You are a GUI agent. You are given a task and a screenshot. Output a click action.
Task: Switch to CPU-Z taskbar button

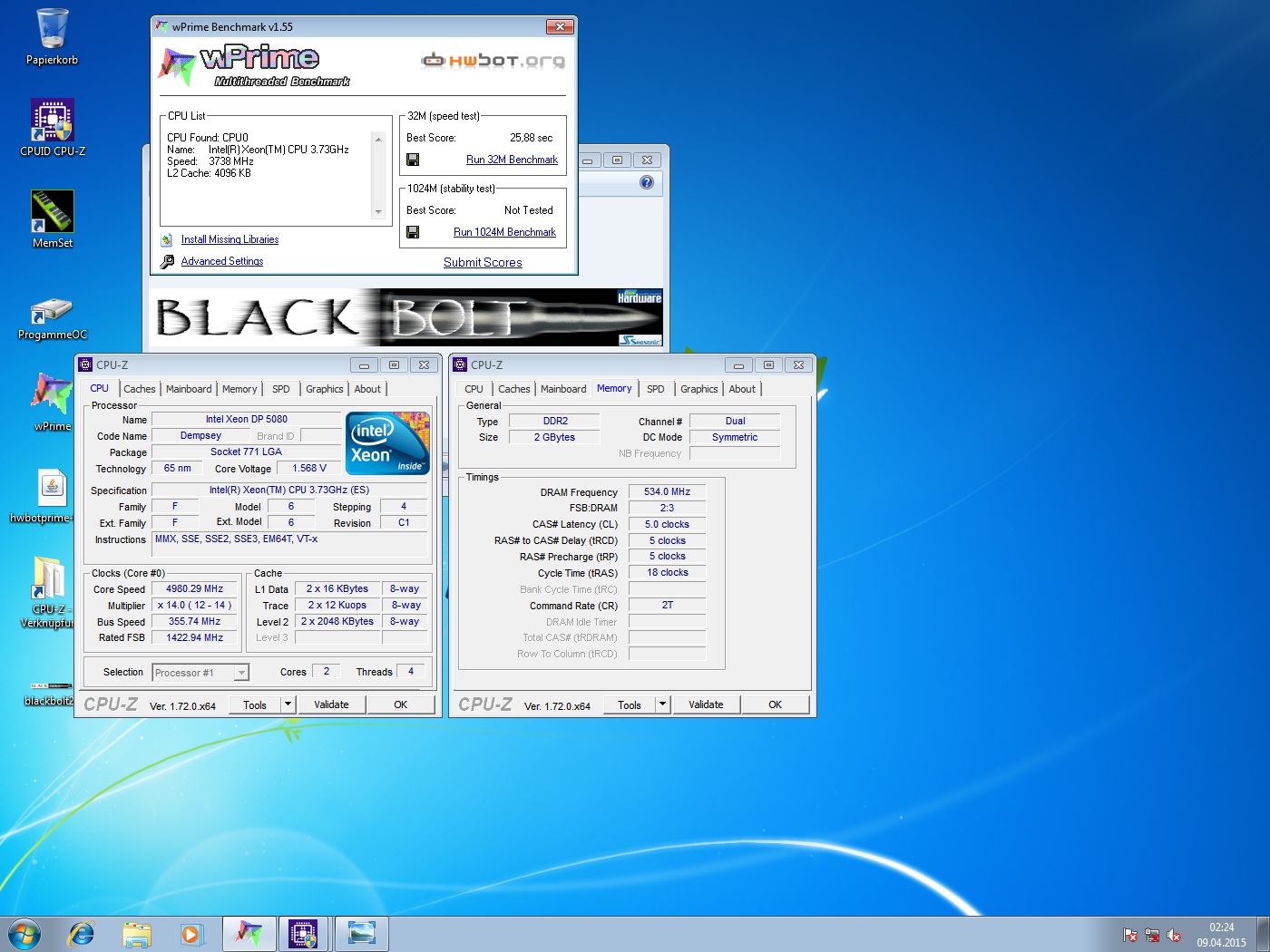304,934
